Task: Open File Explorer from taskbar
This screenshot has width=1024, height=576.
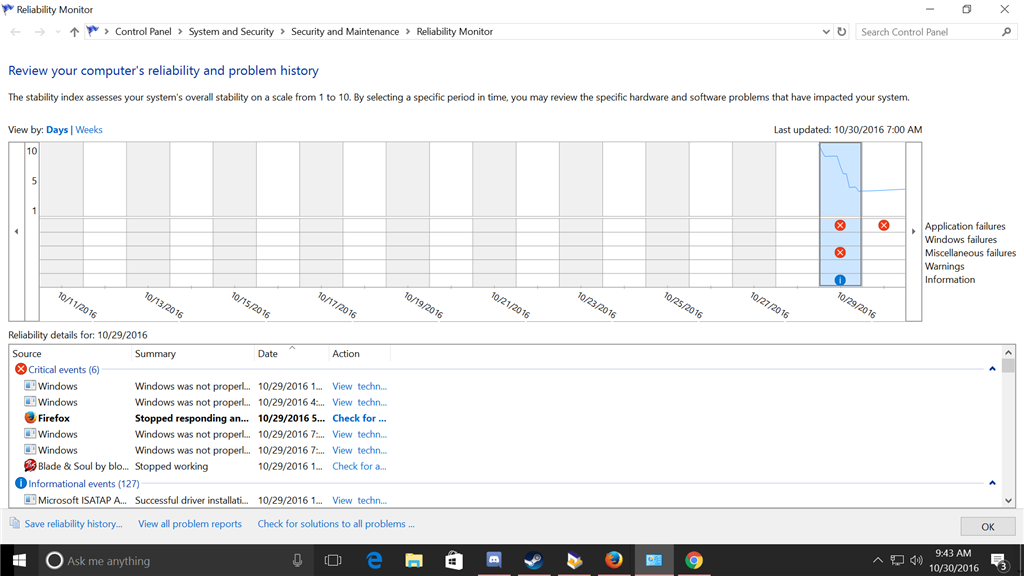Action: tap(414, 560)
